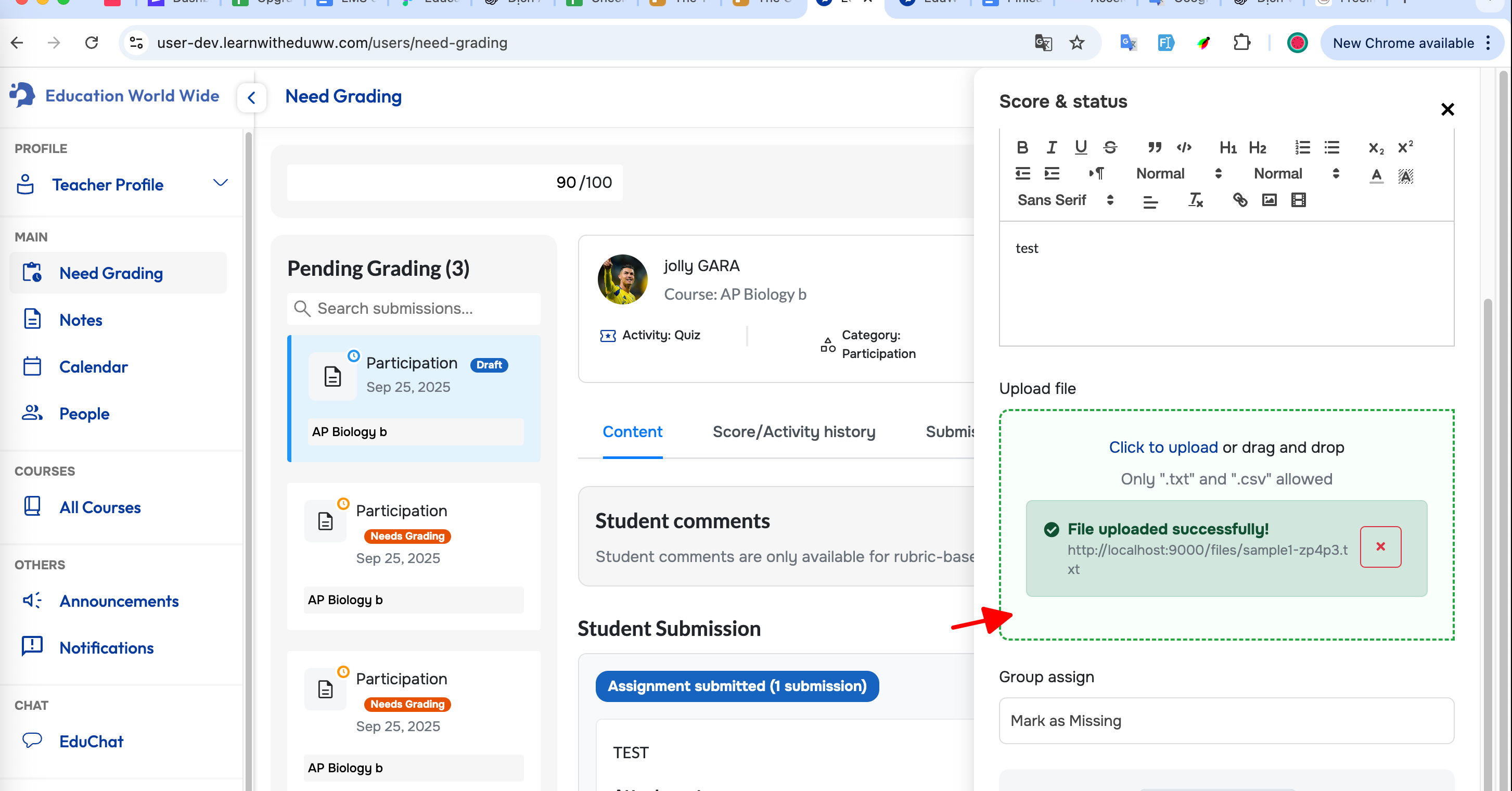Open the Mark as Missing dropdown
The width and height of the screenshot is (1512, 791).
(x=1226, y=721)
